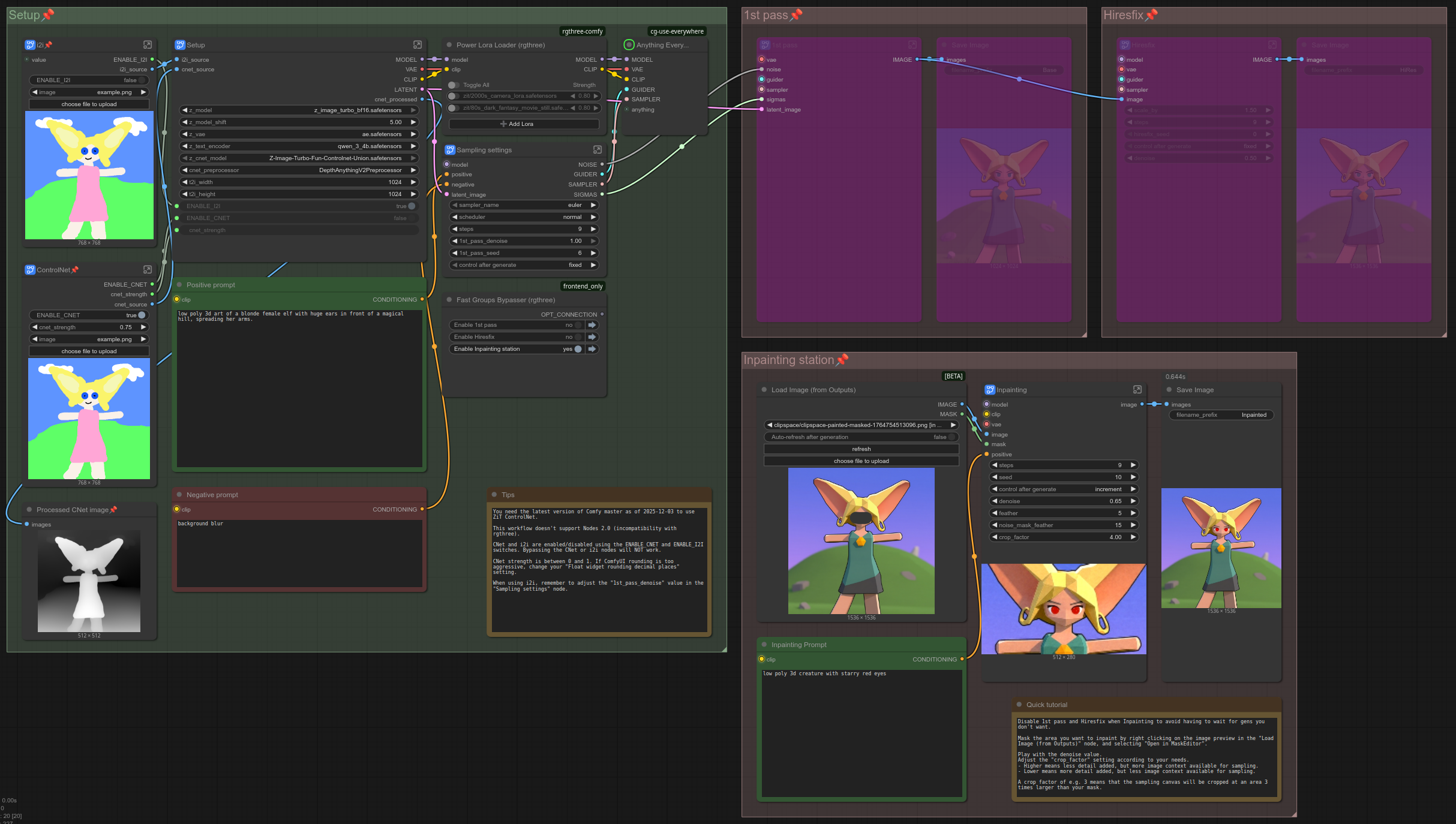The height and width of the screenshot is (824, 1456).
Task: Toggle the Enable Inpainting station switch
Action: click(578, 349)
